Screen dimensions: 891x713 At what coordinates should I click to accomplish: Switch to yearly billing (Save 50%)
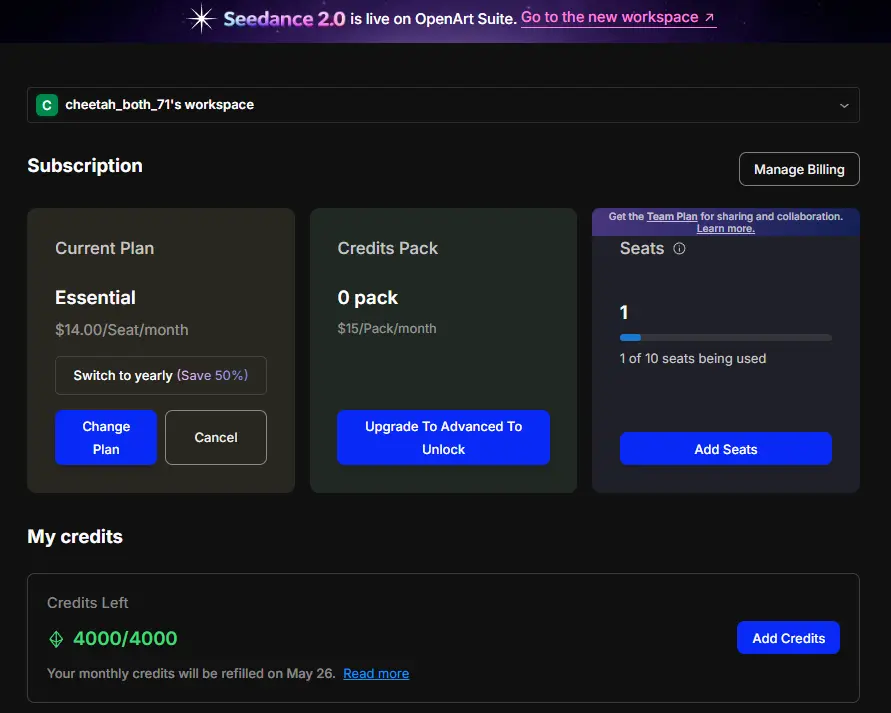(x=161, y=376)
